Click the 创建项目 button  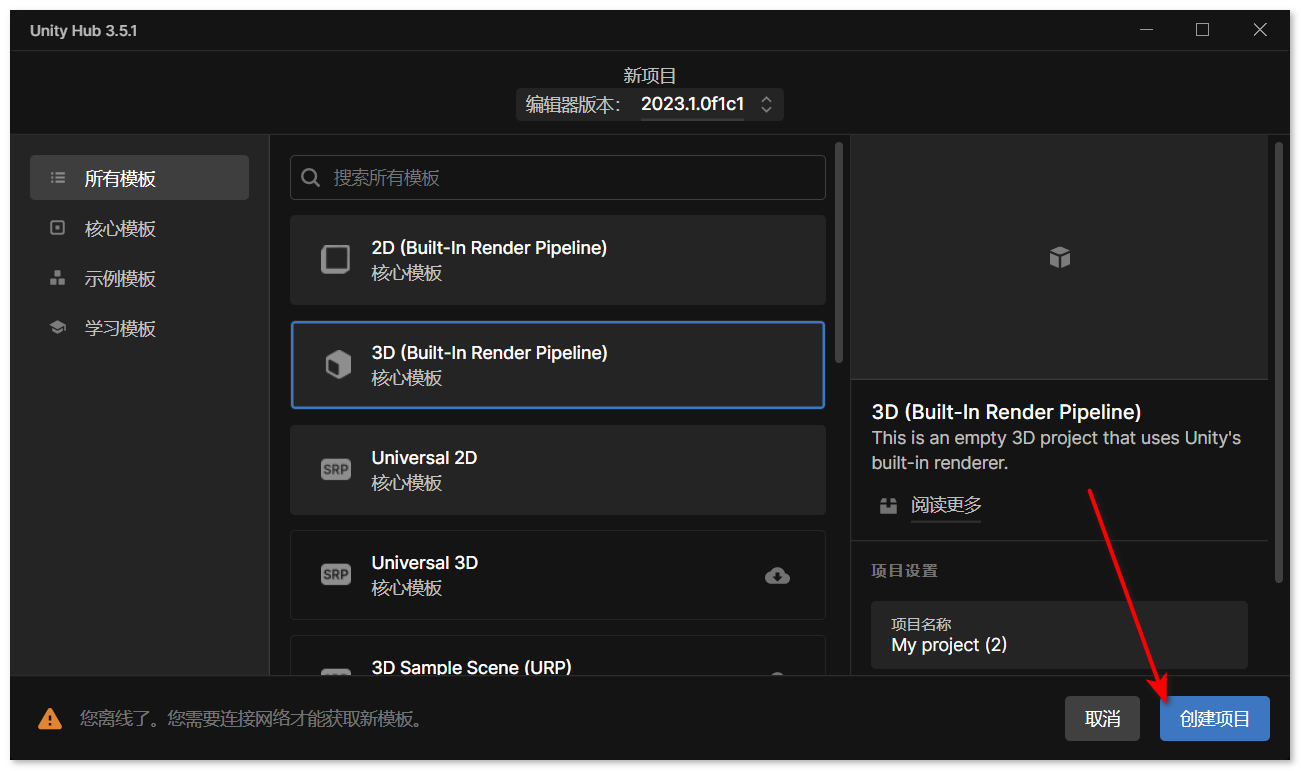[x=1214, y=719]
